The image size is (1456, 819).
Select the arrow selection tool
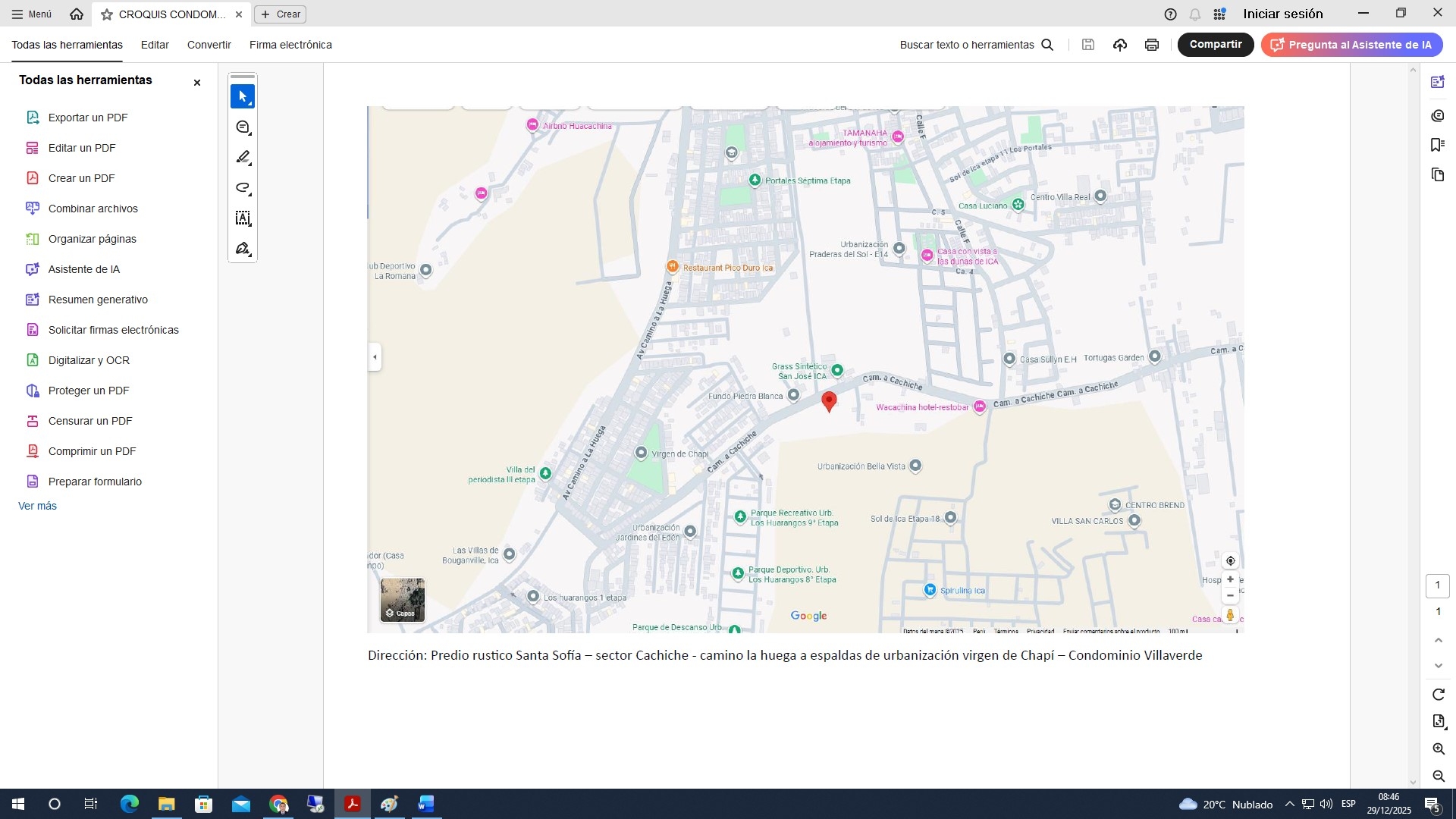click(x=243, y=97)
